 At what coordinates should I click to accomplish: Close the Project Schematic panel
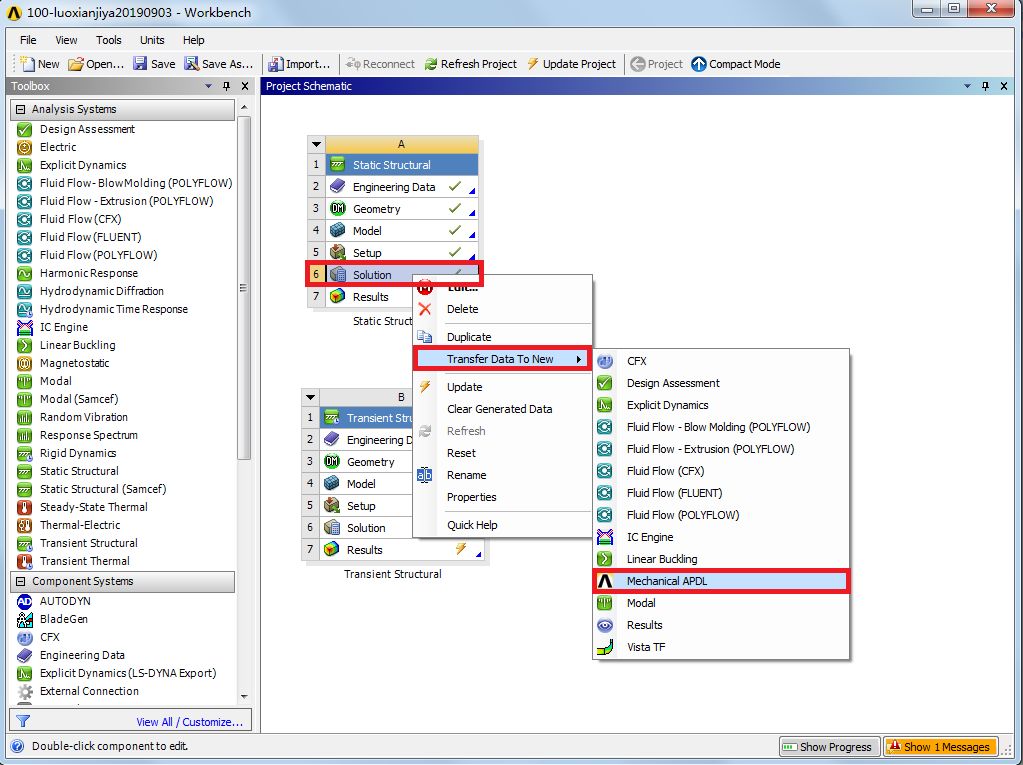pyautogui.click(x=1003, y=86)
